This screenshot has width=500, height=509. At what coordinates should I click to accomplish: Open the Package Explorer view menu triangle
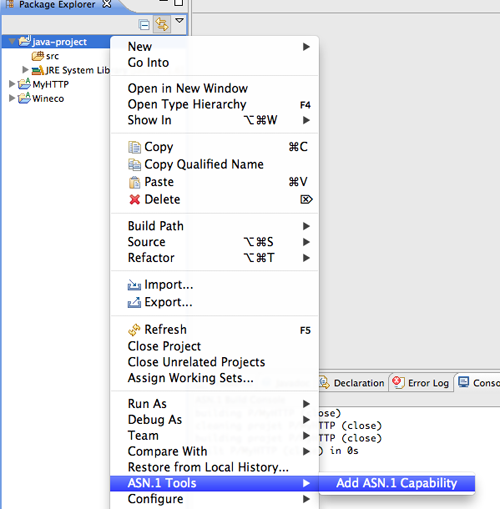coord(179,21)
